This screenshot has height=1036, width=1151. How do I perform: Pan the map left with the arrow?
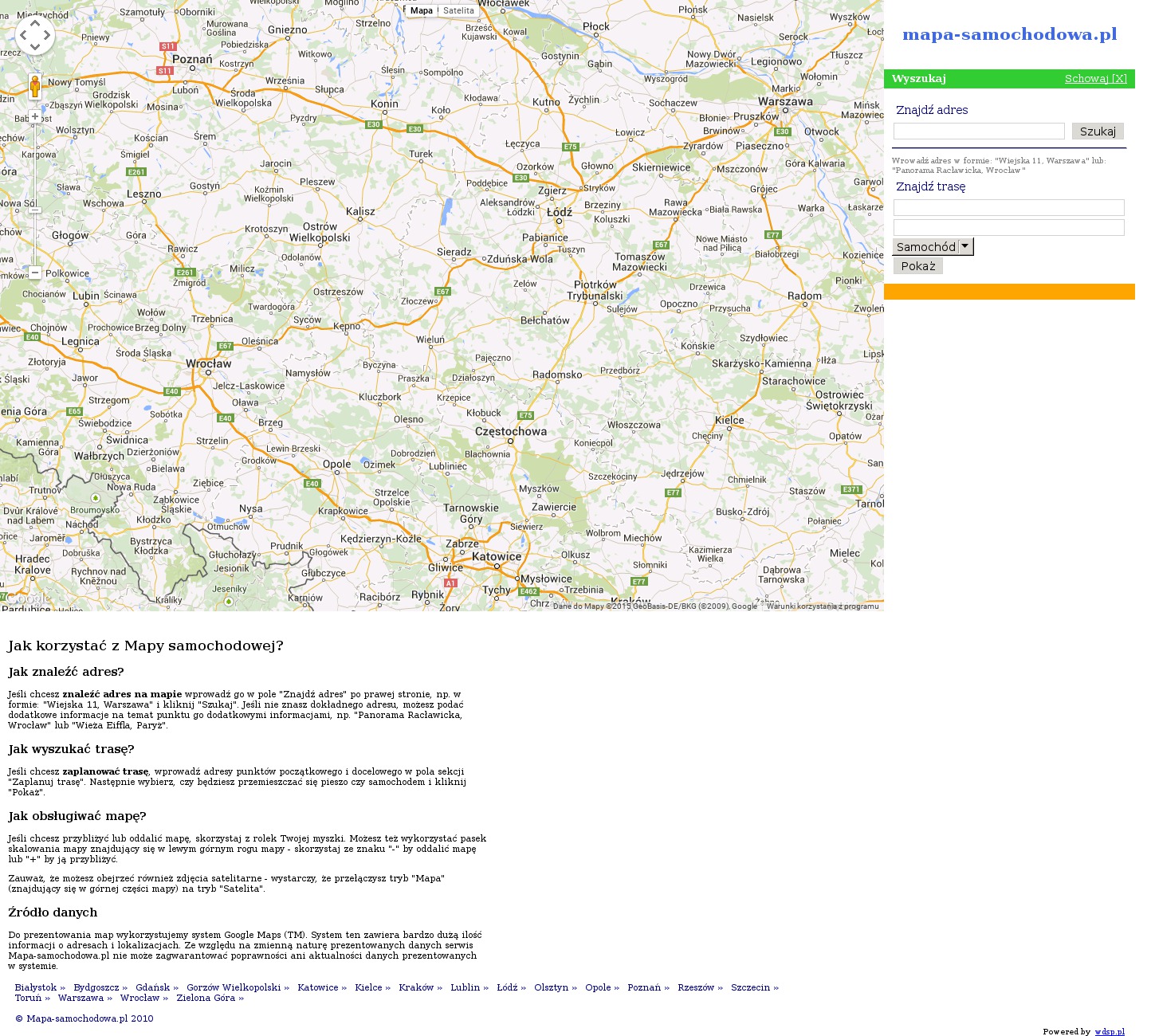(x=24, y=36)
